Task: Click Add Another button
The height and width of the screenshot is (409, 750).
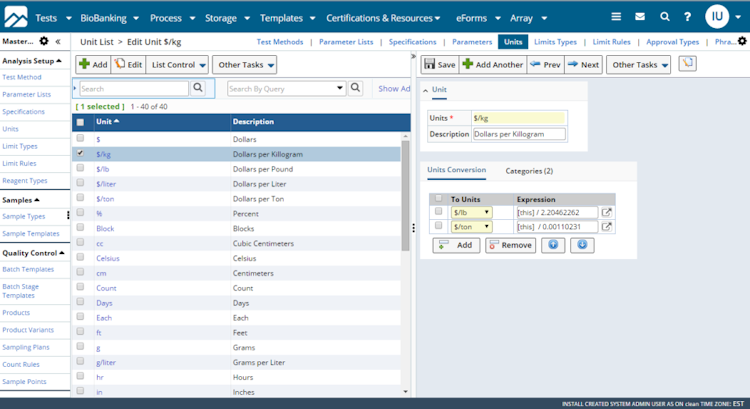Action: [493, 65]
